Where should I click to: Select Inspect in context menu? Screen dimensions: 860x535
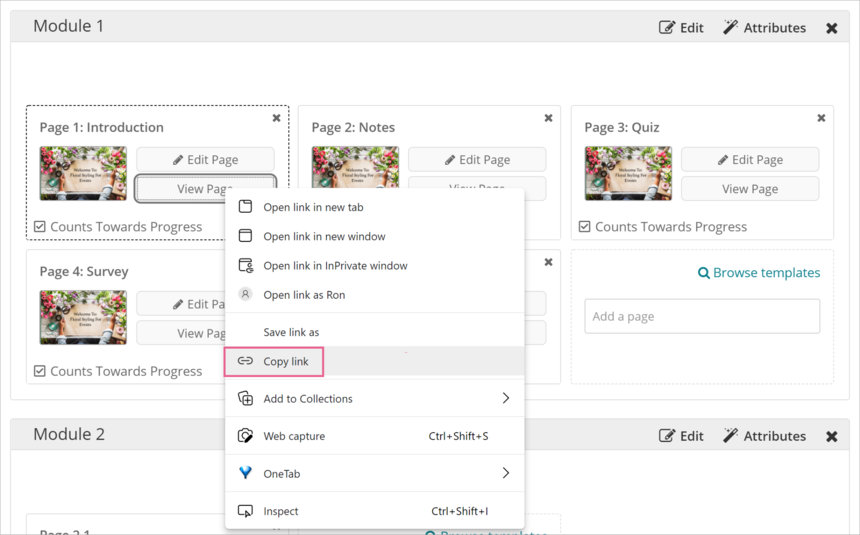tap(375, 511)
